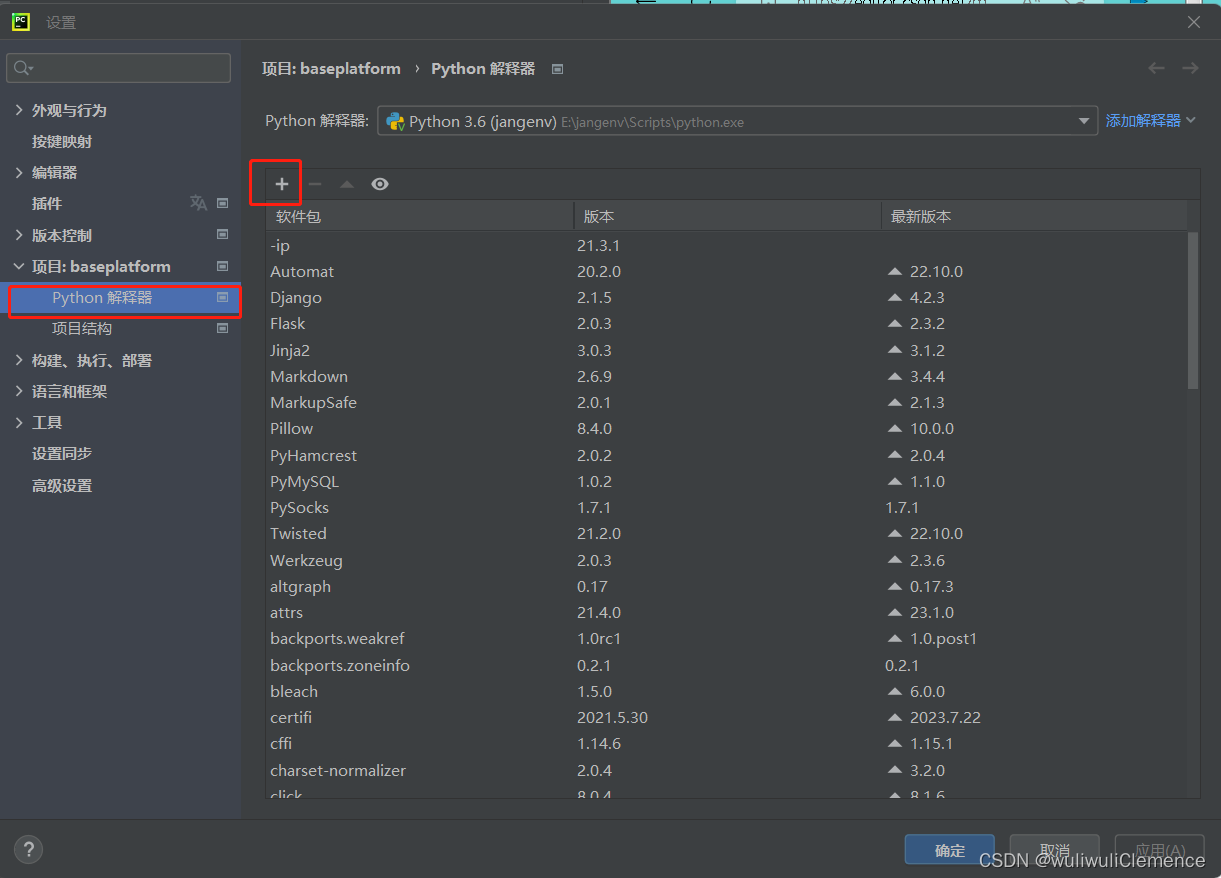Viewport: 1221px width, 878px height.
Task: Select the Pillow package row
Action: pyautogui.click(x=726, y=429)
